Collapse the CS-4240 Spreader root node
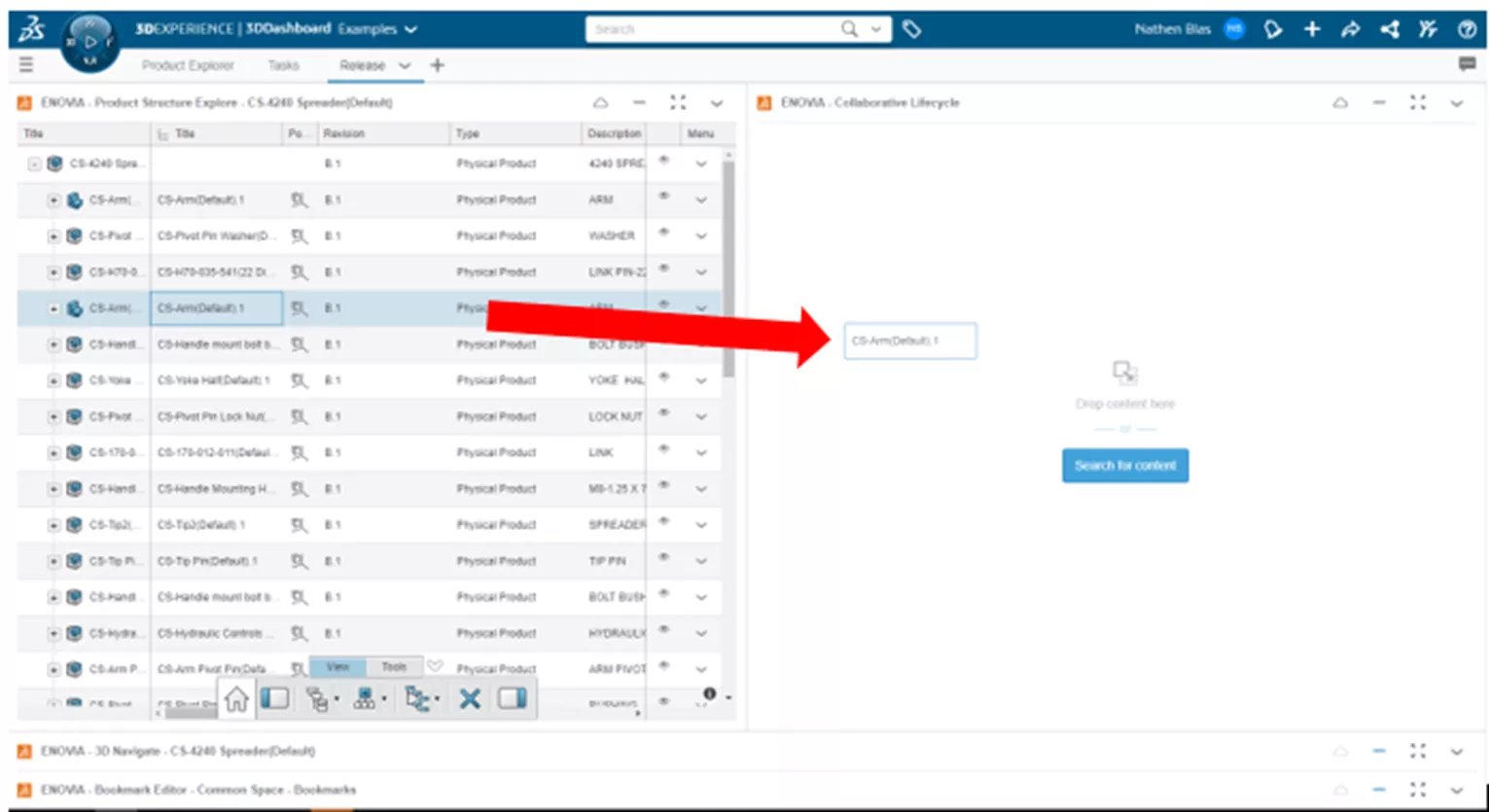Screen dimensions: 1489x812 pos(34,163)
